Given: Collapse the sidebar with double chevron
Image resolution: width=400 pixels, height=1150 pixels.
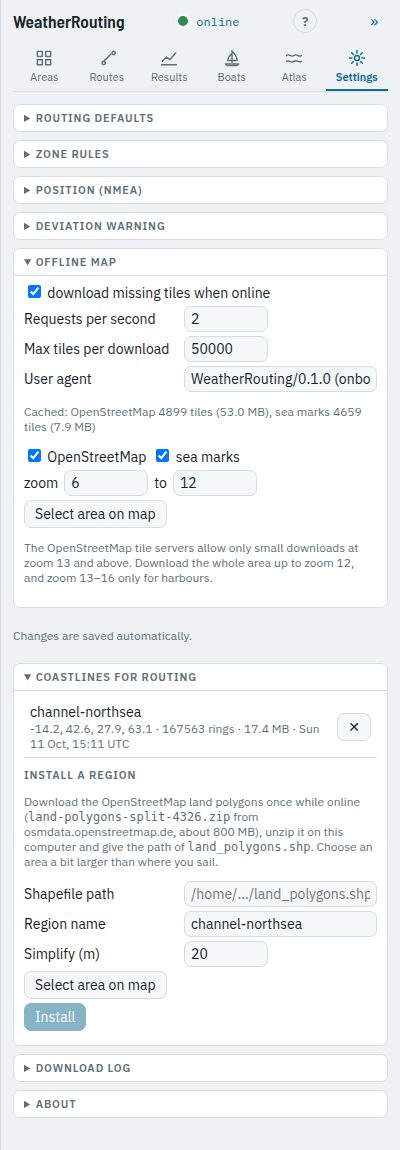Looking at the screenshot, I should pos(374,22).
